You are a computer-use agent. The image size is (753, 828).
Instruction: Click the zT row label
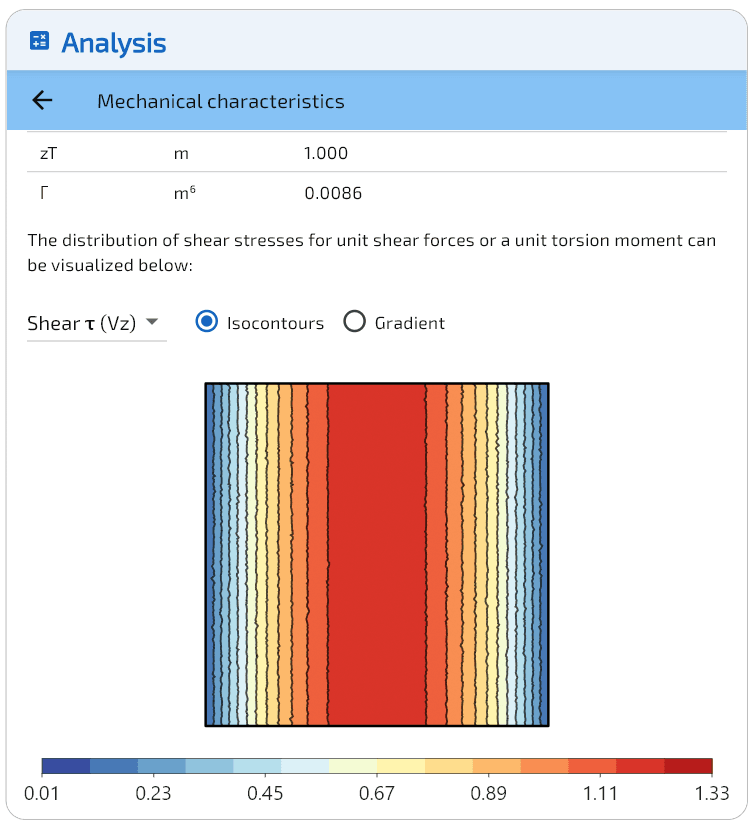tap(50, 153)
